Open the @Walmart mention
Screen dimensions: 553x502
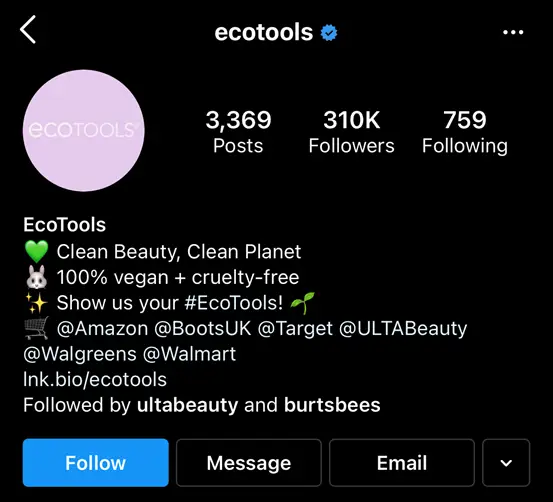[189, 354]
